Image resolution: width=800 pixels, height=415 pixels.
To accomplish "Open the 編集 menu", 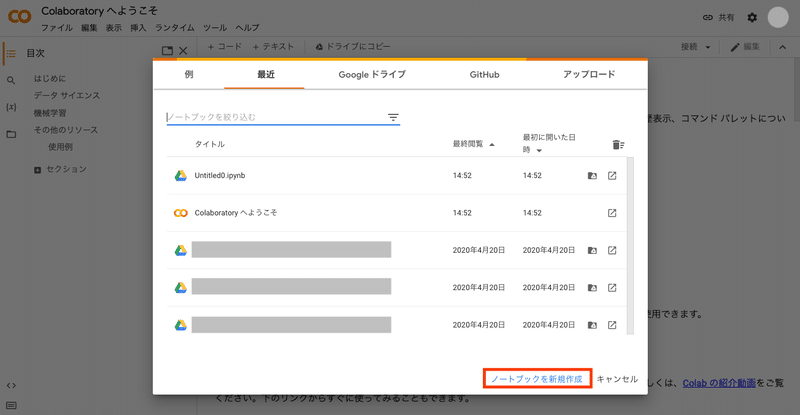I will coord(89,28).
